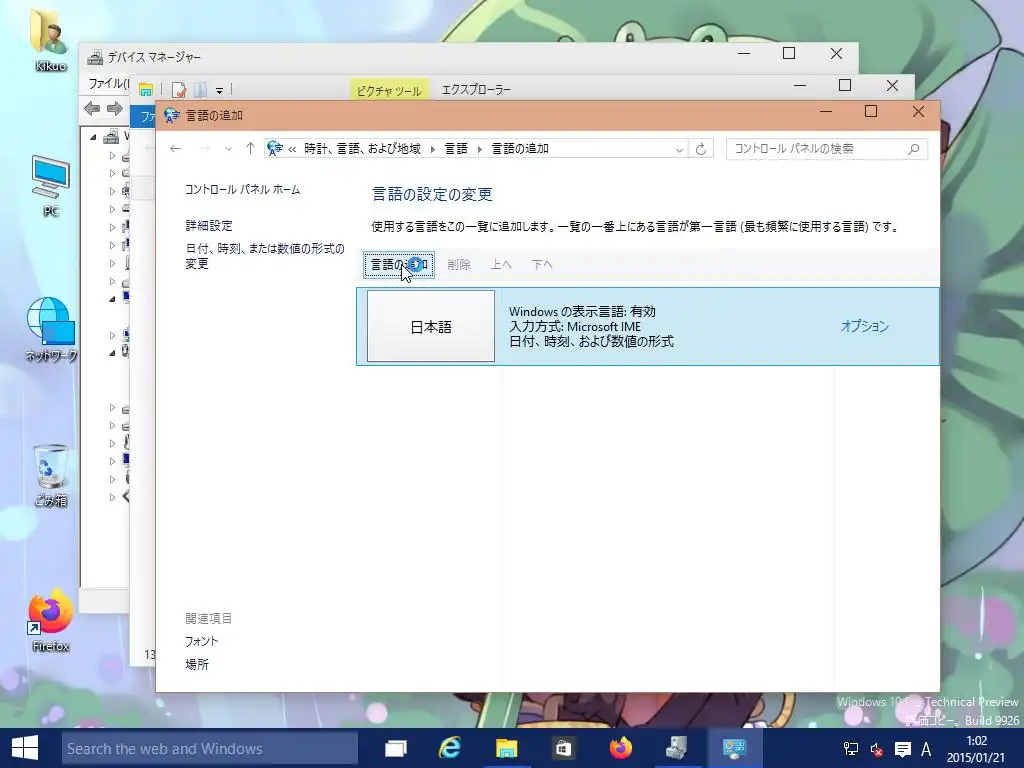This screenshot has width=1024, height=768.
Task: Minimize the 言語の追加 window
Action: click(x=825, y=112)
